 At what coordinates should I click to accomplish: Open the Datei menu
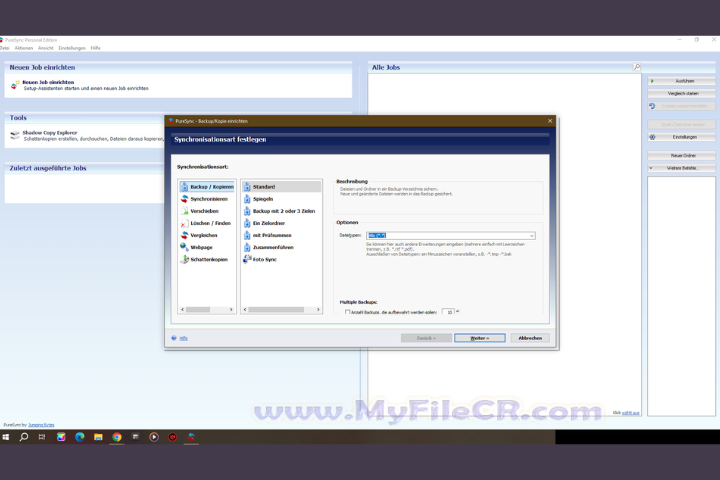click(4, 48)
